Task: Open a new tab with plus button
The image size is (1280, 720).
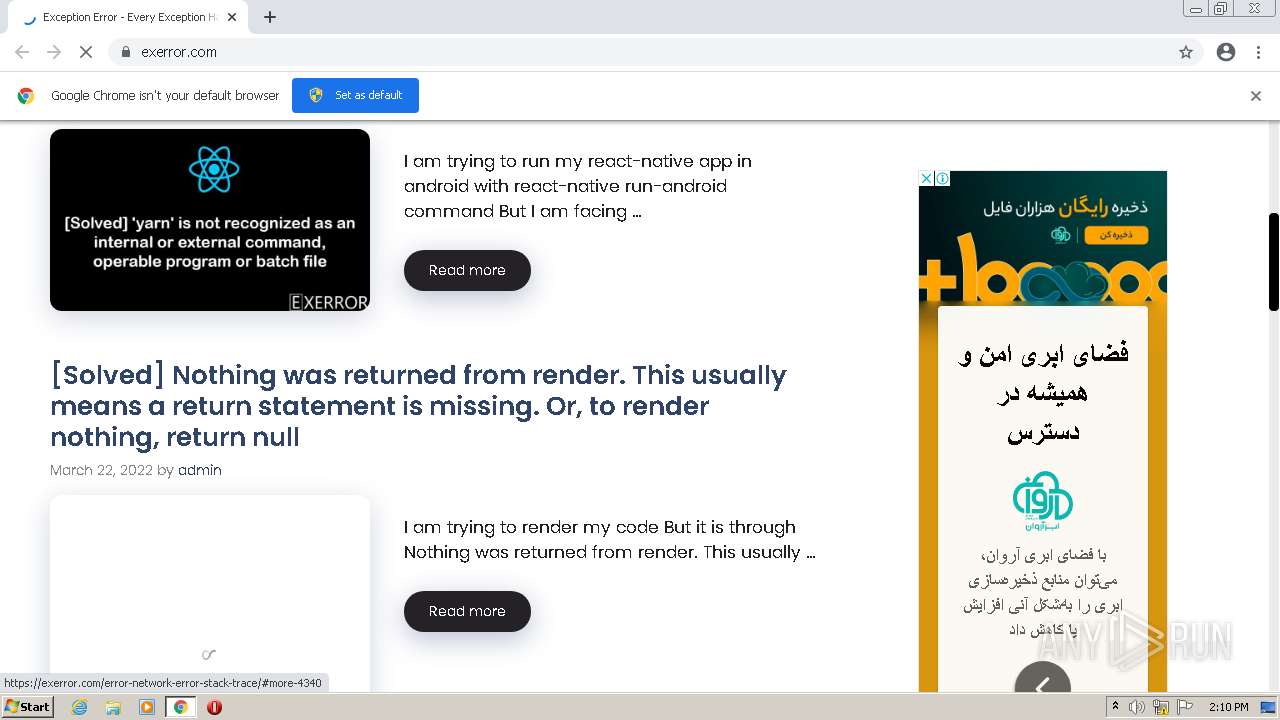Action: pos(270,17)
